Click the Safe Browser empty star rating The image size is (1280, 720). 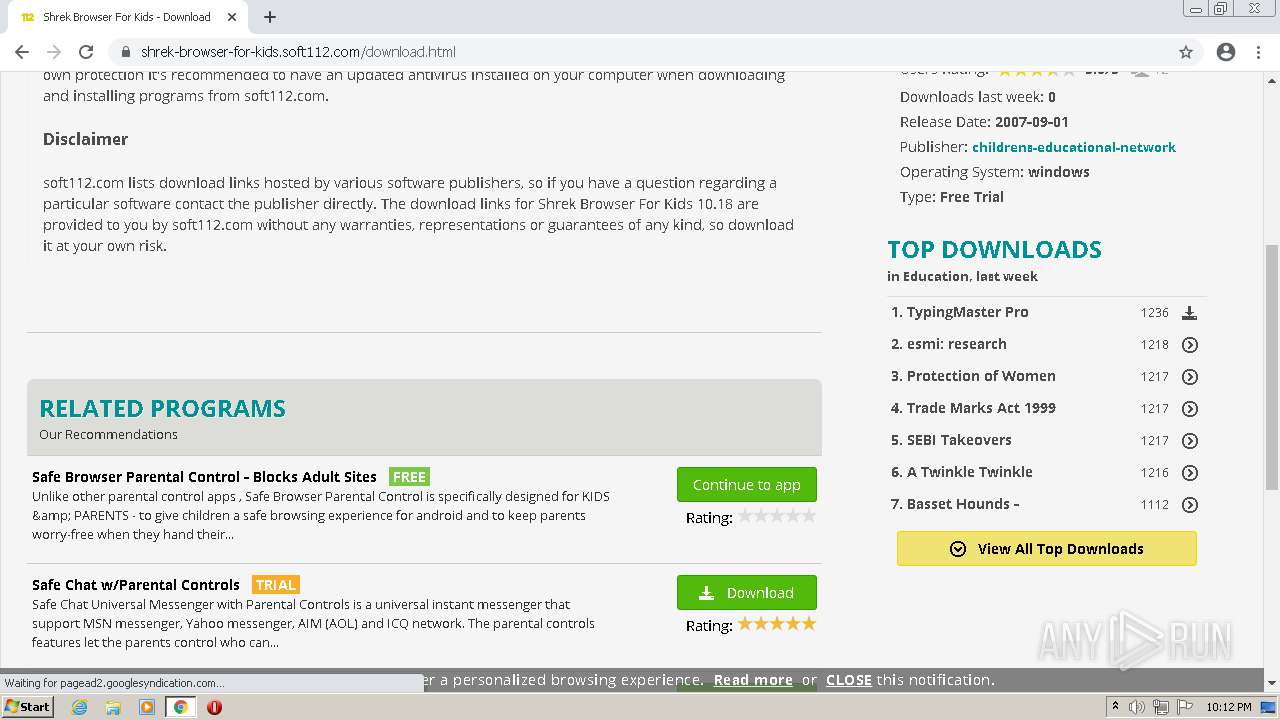coord(777,516)
